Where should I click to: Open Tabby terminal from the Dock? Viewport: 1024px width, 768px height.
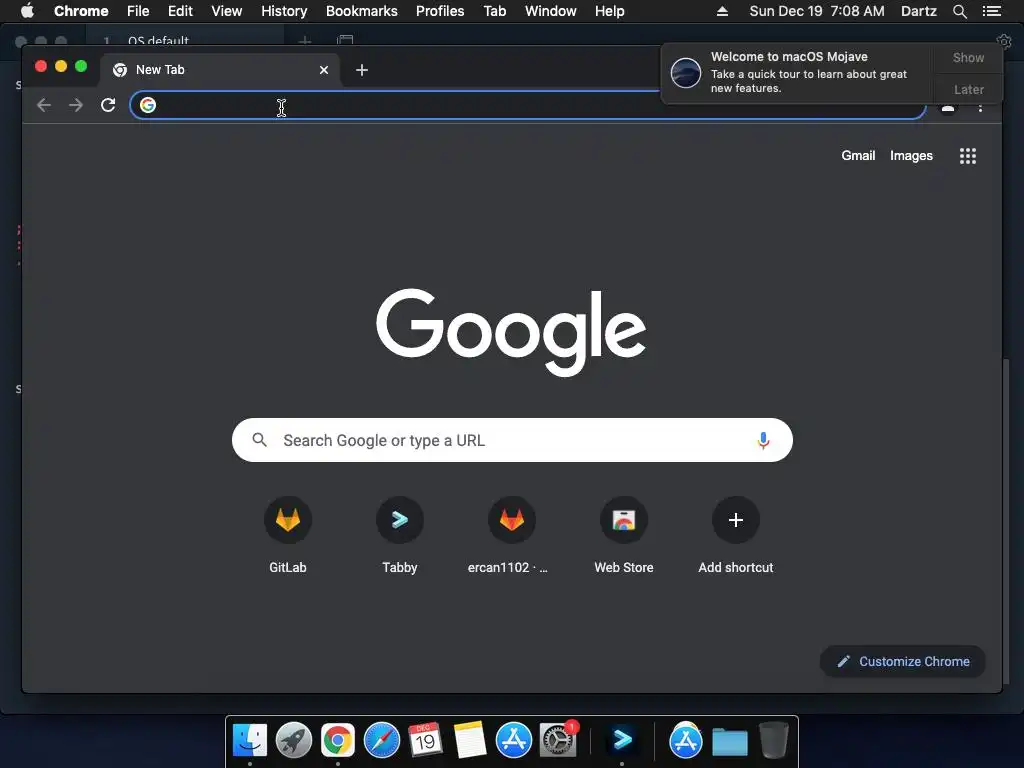621,739
